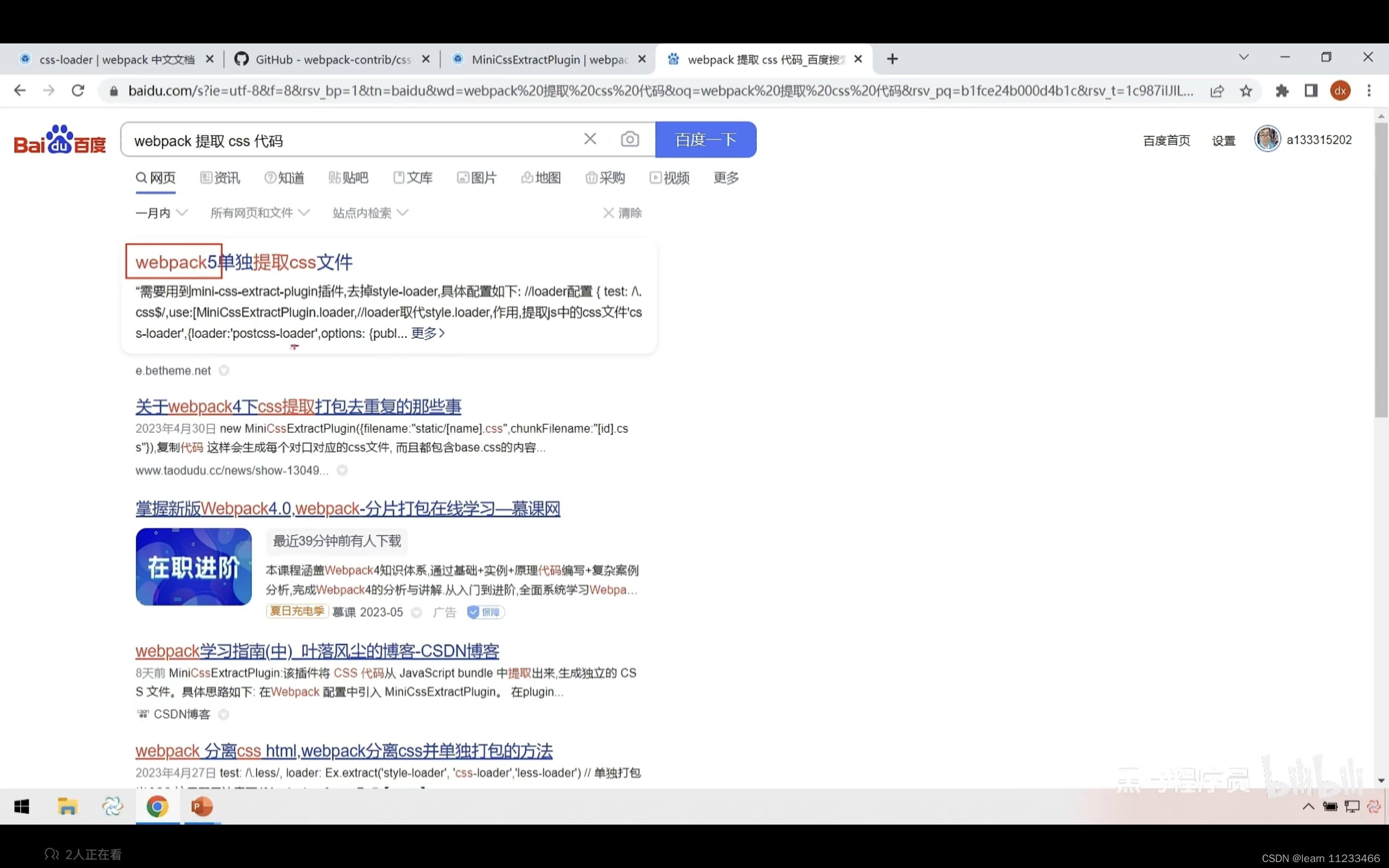Switch to the 图片 search category
This screenshot has width=1389, height=868.
tap(477, 177)
